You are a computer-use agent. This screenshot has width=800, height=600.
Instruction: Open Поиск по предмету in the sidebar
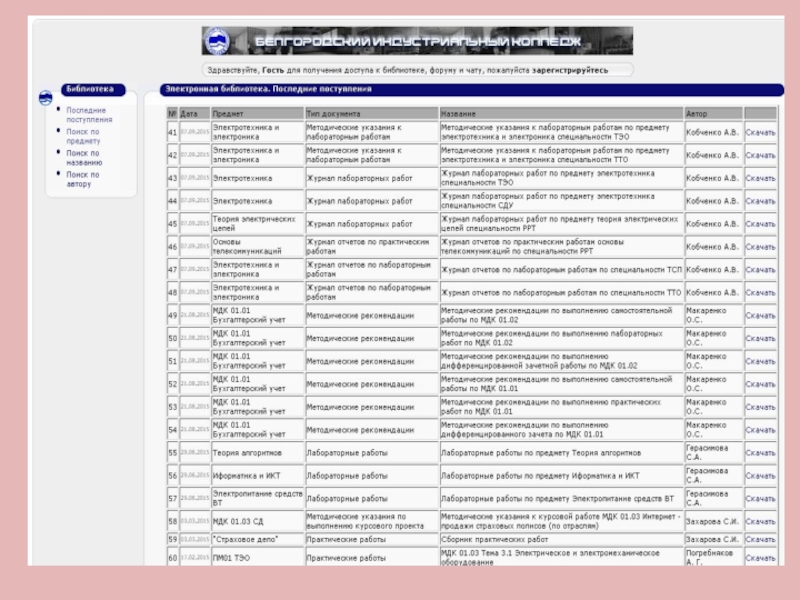coord(83,136)
